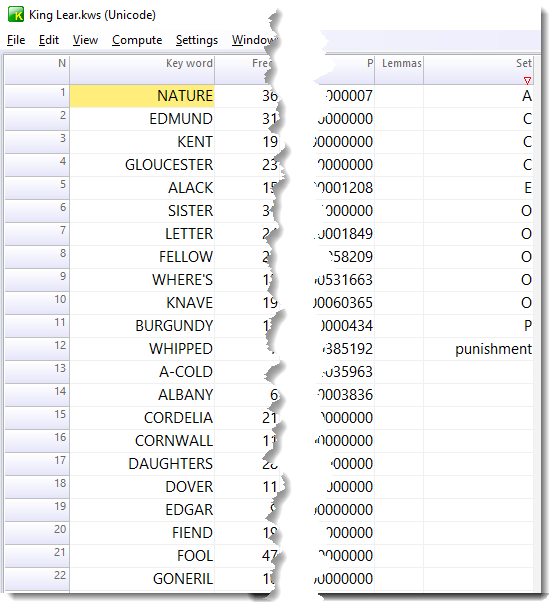
Task: Sort by the N column header
Action: tap(37, 69)
